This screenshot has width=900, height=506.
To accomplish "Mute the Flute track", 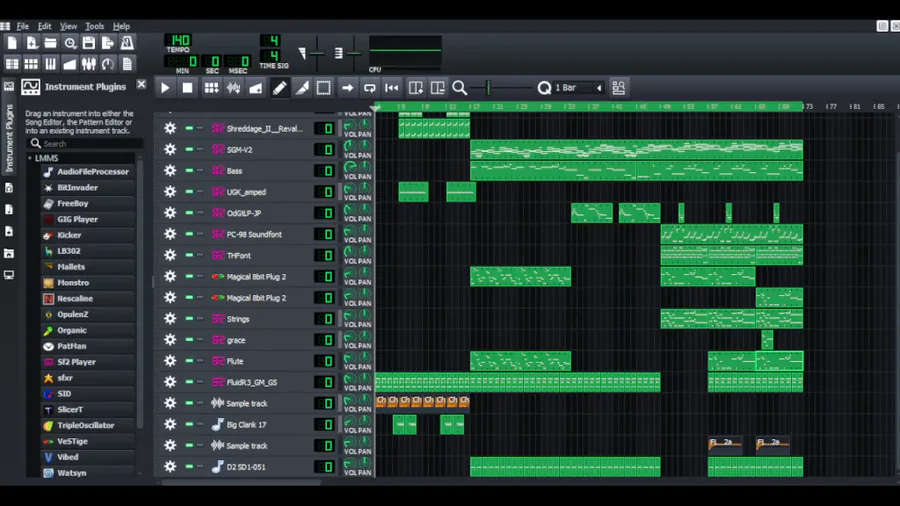I will pos(189,361).
